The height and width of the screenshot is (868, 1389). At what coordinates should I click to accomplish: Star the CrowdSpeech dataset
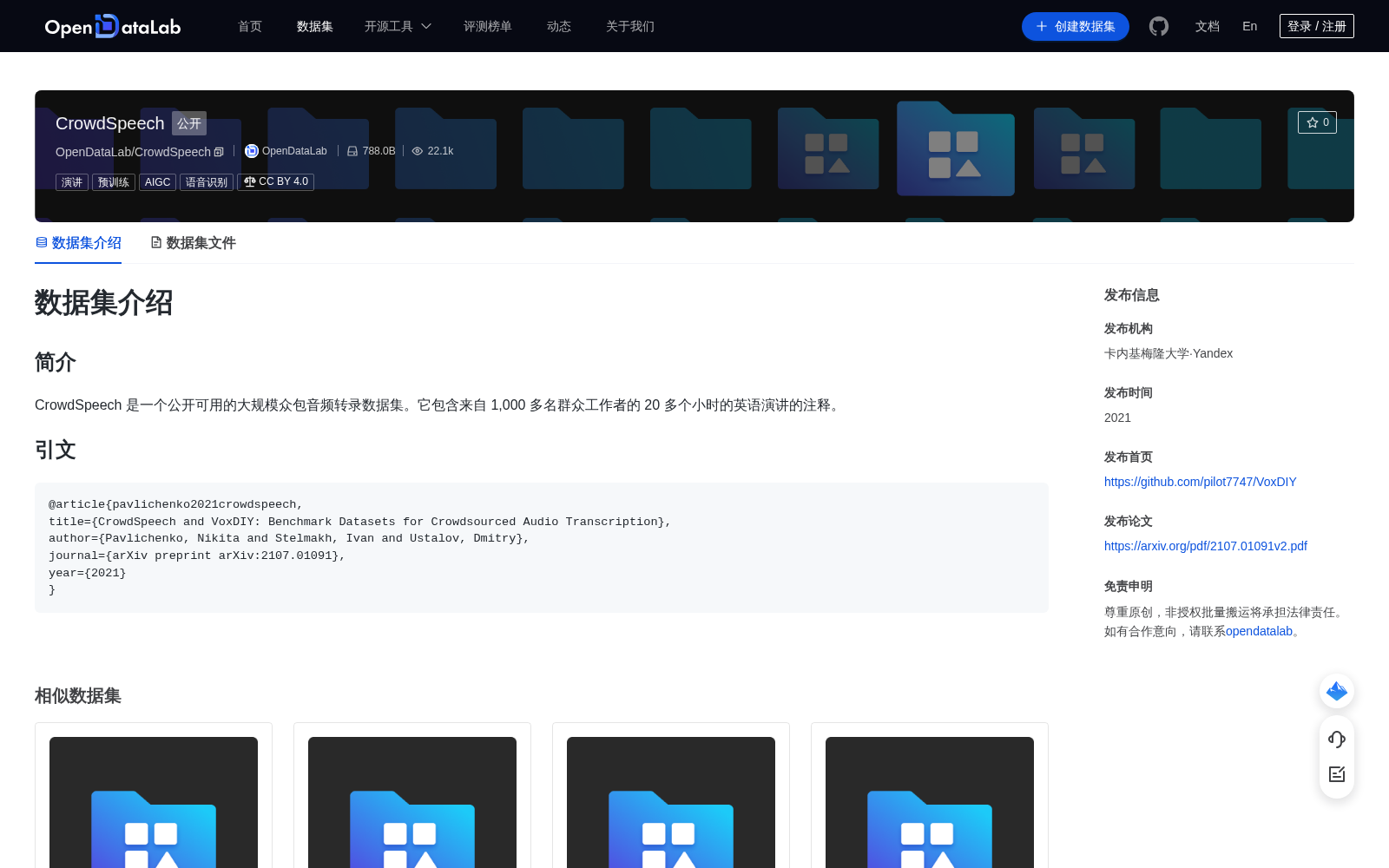coord(1317,122)
